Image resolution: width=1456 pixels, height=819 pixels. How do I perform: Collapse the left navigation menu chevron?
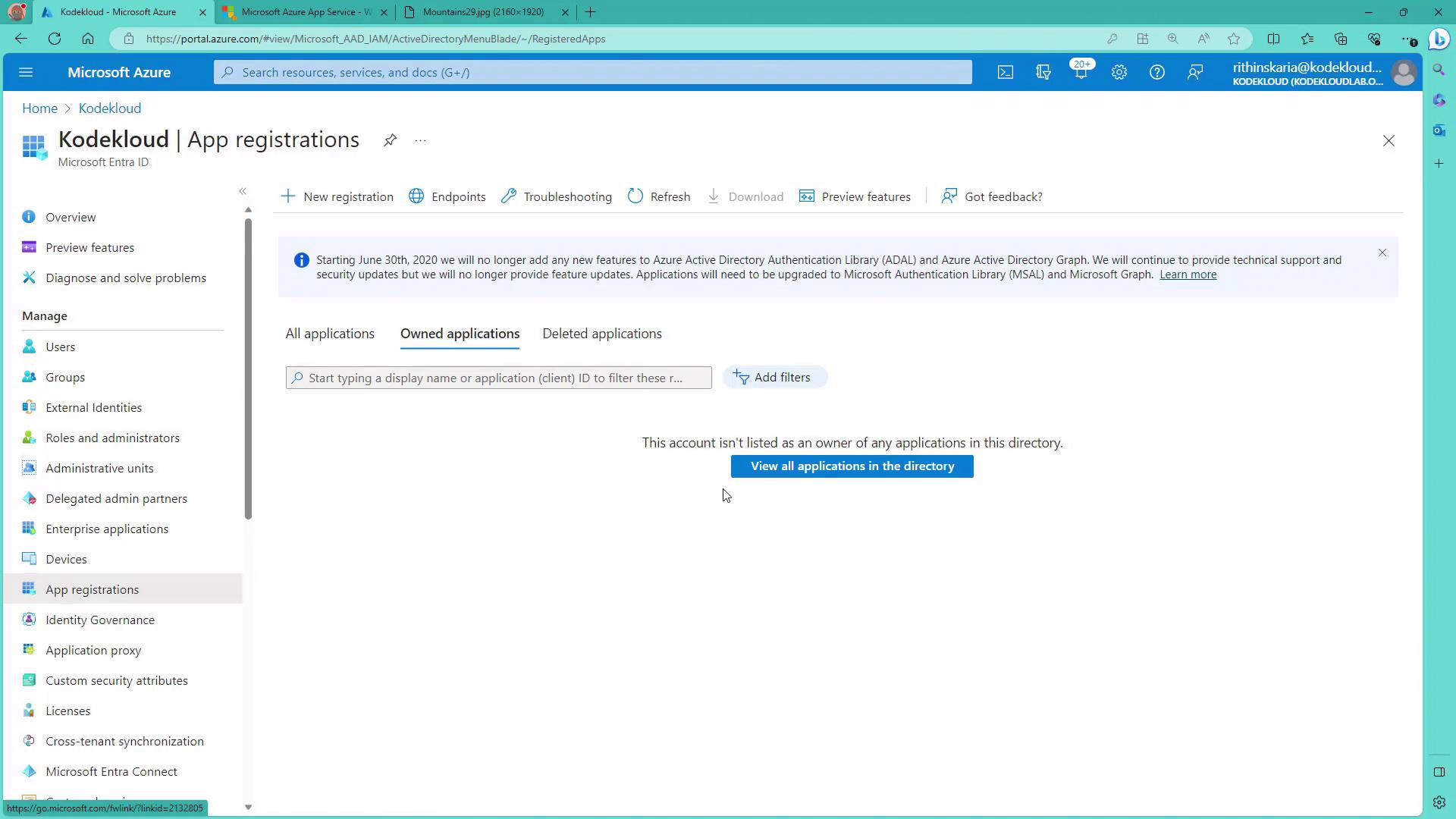click(x=243, y=191)
